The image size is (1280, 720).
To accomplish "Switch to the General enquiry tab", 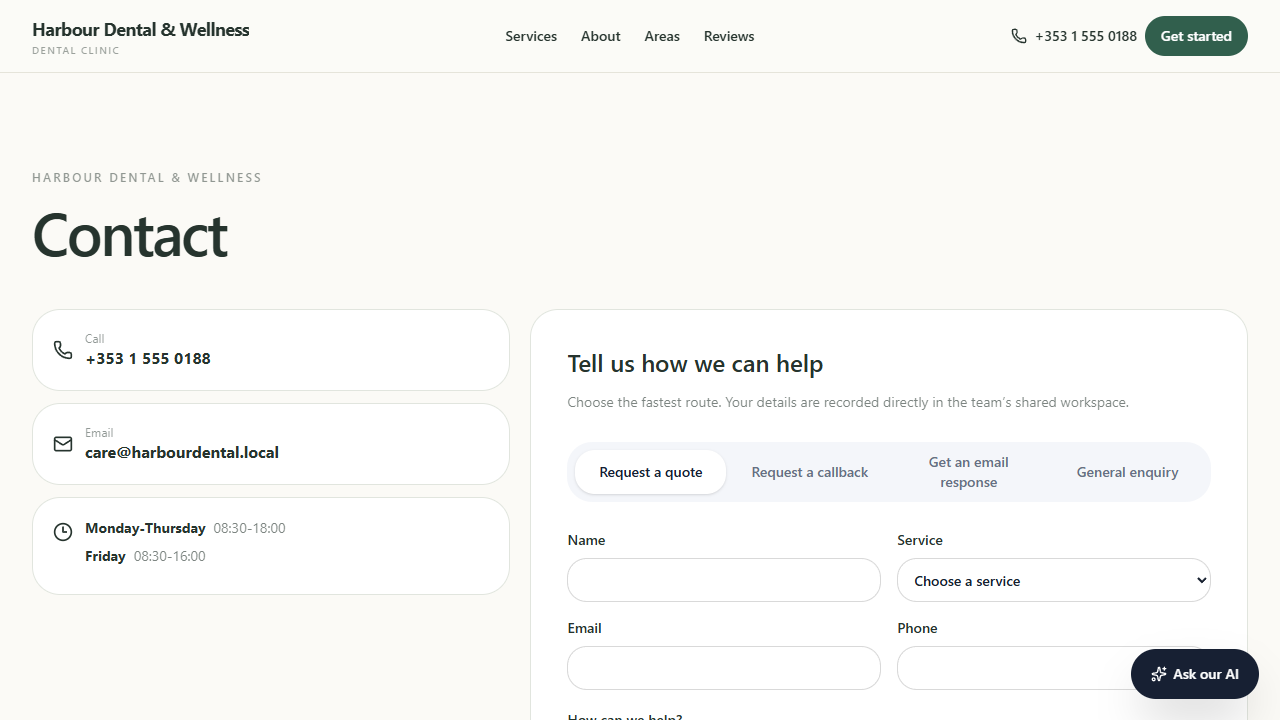I will [1128, 472].
